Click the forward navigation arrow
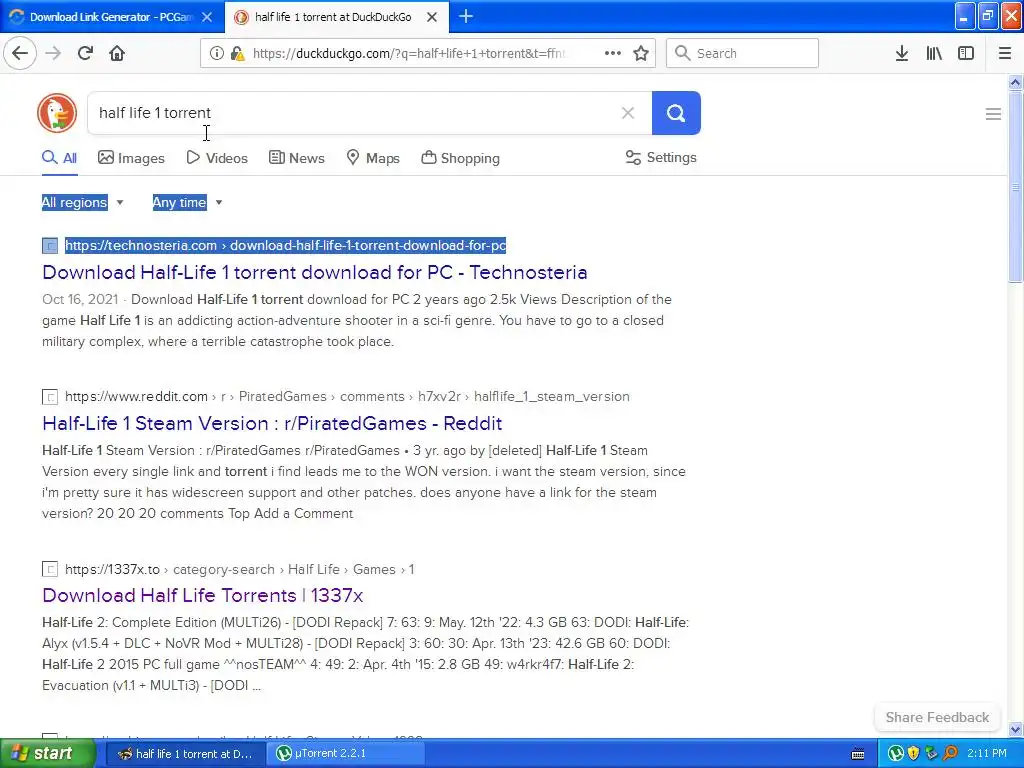Image resolution: width=1024 pixels, height=768 pixels. click(53, 53)
